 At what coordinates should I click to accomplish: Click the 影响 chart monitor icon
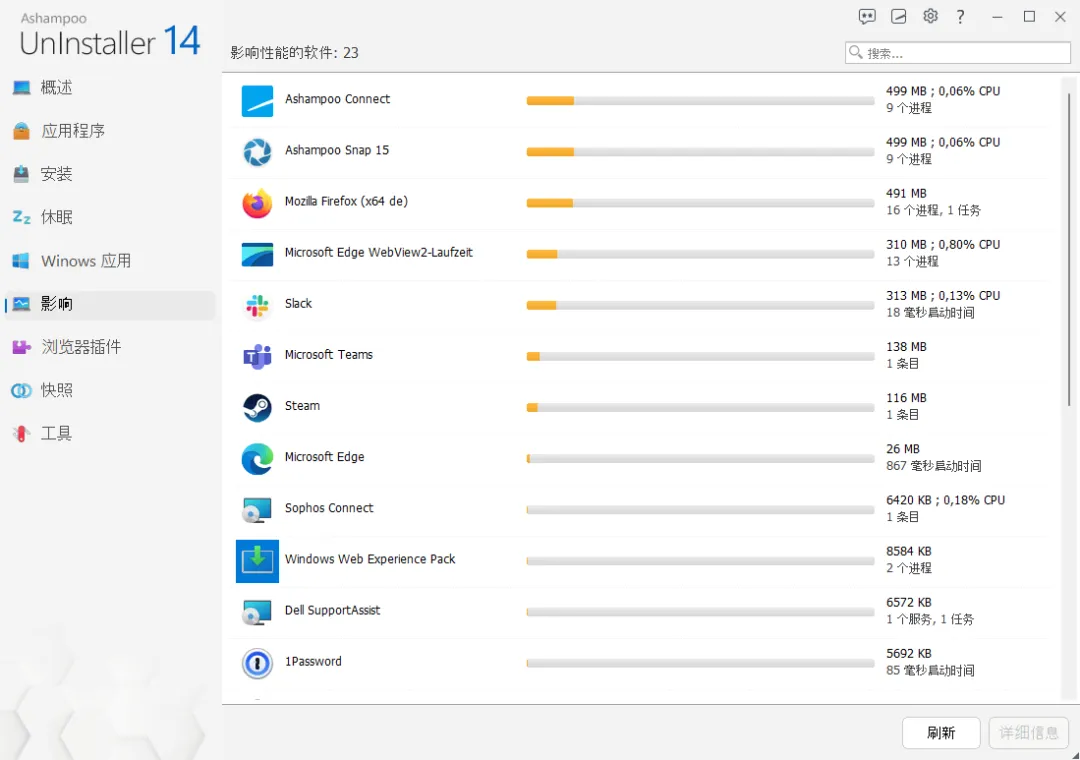tap(21, 304)
